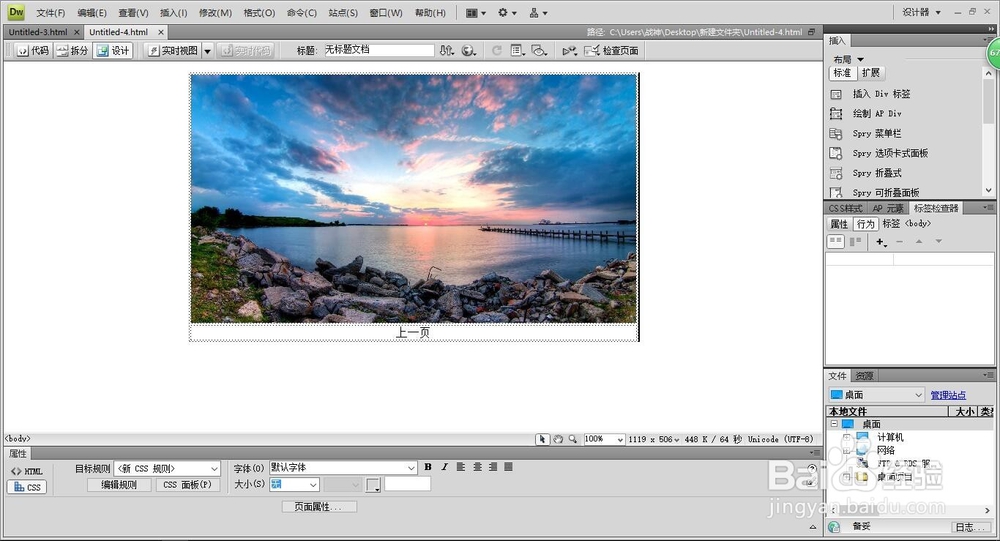Viewport: 1000px width, 541px height.
Task: Click the 标题 document title field
Action: (x=379, y=50)
